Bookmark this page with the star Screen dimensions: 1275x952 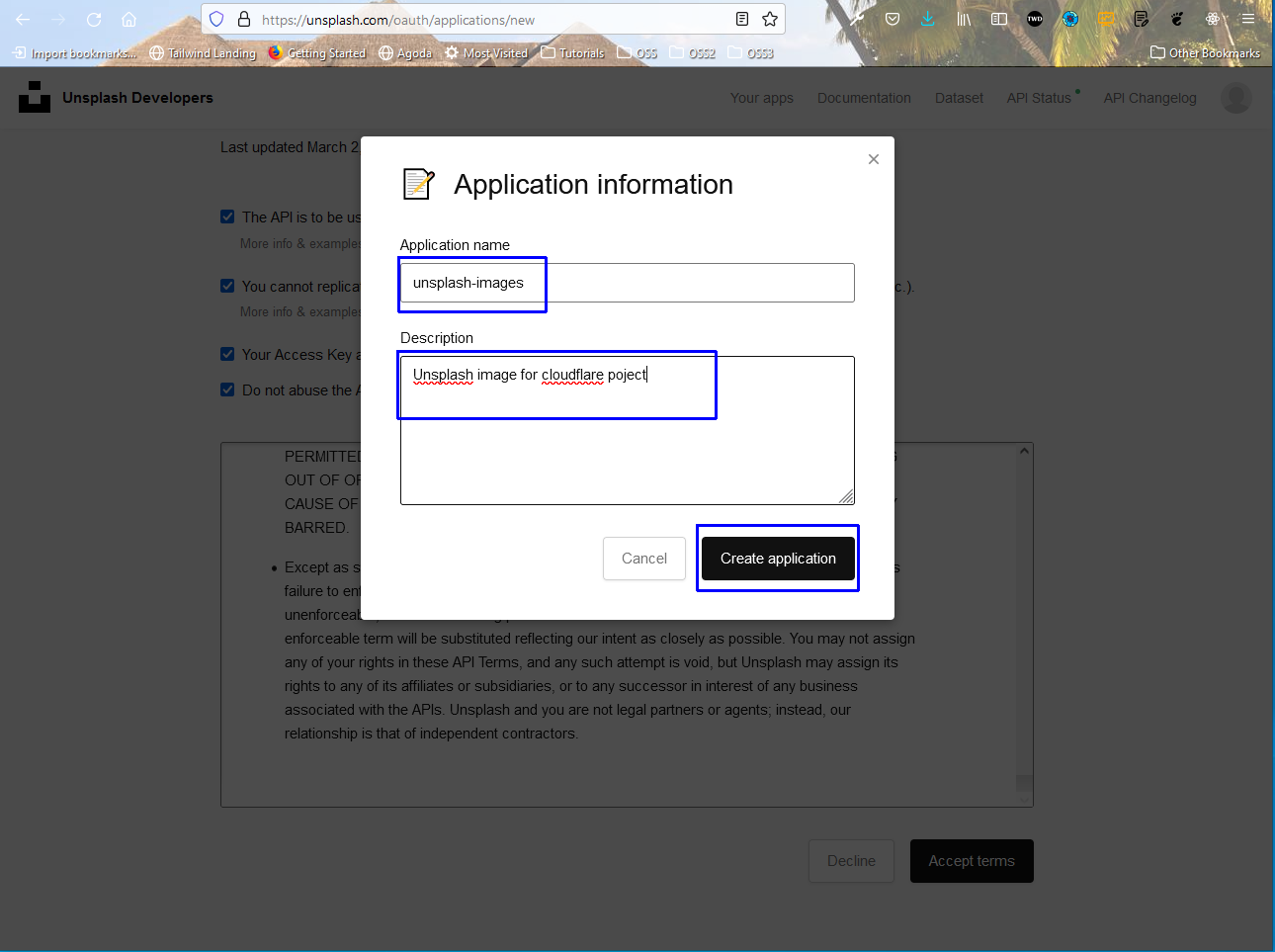coord(770,19)
